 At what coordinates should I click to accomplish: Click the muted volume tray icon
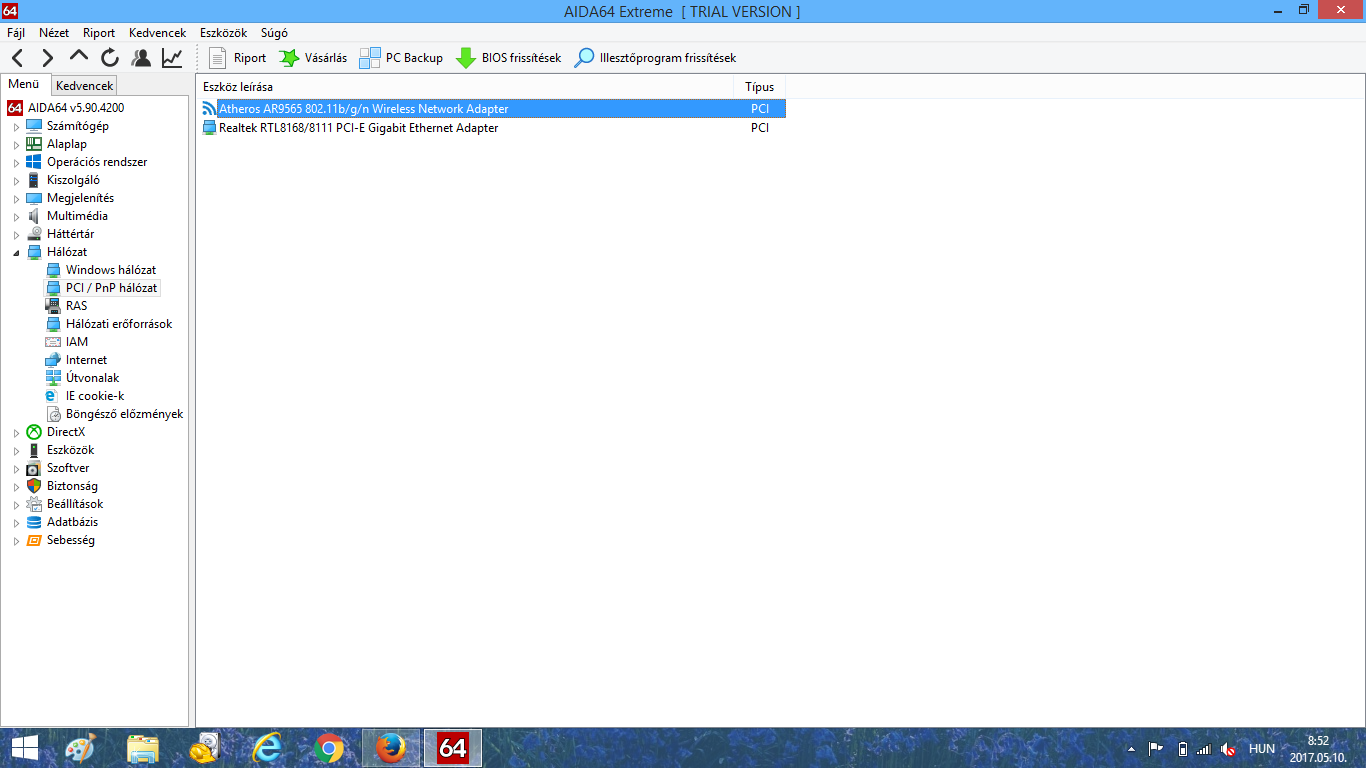(x=1228, y=749)
